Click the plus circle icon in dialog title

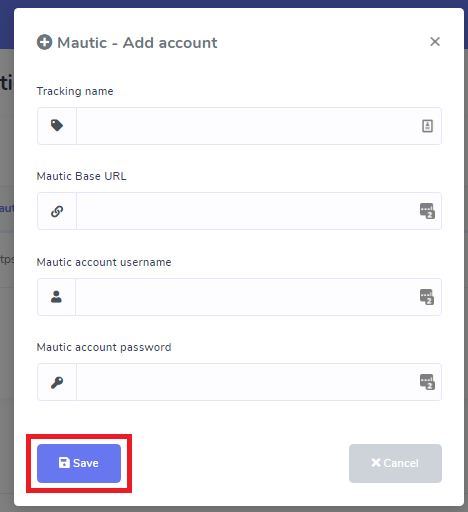point(44,42)
